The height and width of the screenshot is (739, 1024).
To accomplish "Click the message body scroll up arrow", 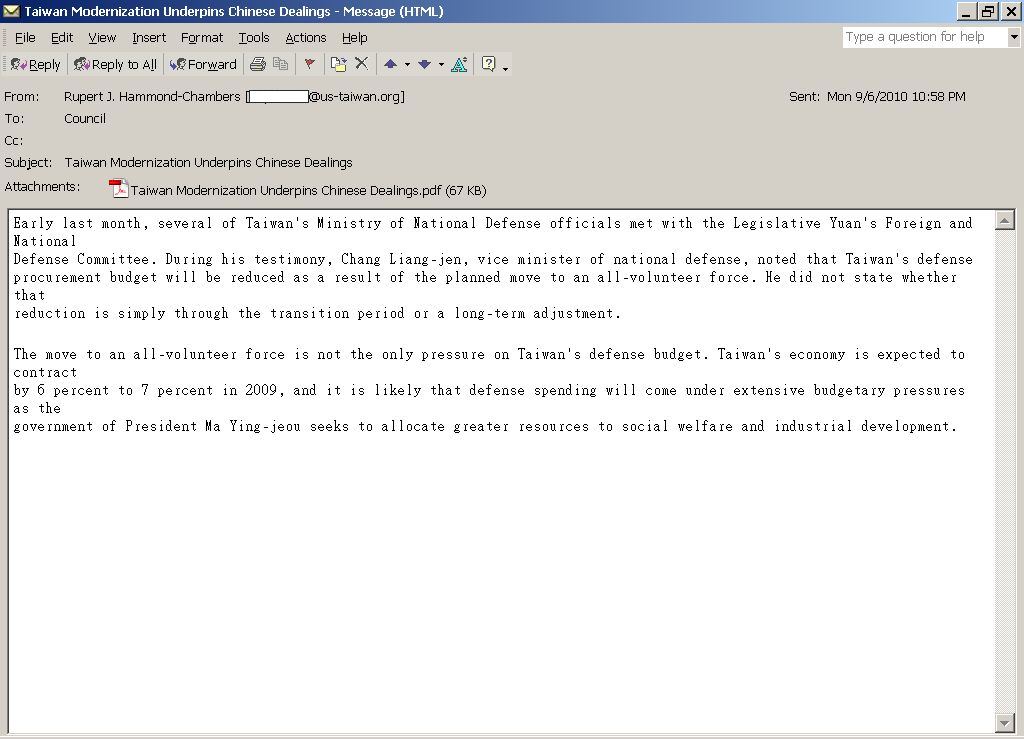I will coord(1004,221).
